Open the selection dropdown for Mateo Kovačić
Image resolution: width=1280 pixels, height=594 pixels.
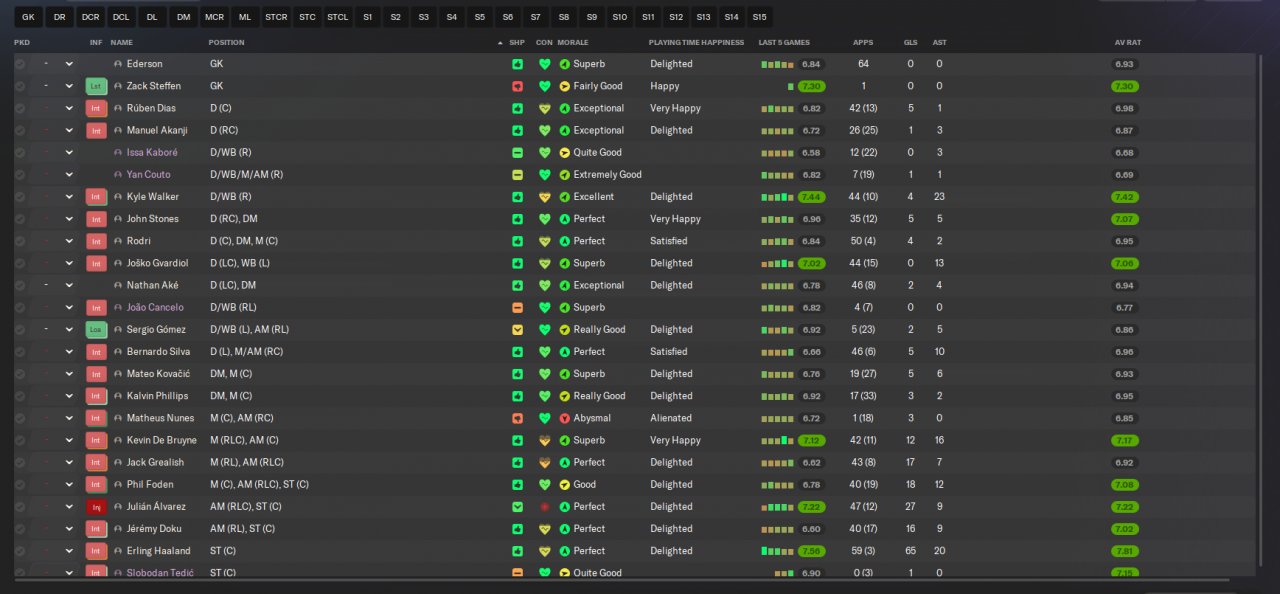pyautogui.click(x=69, y=374)
